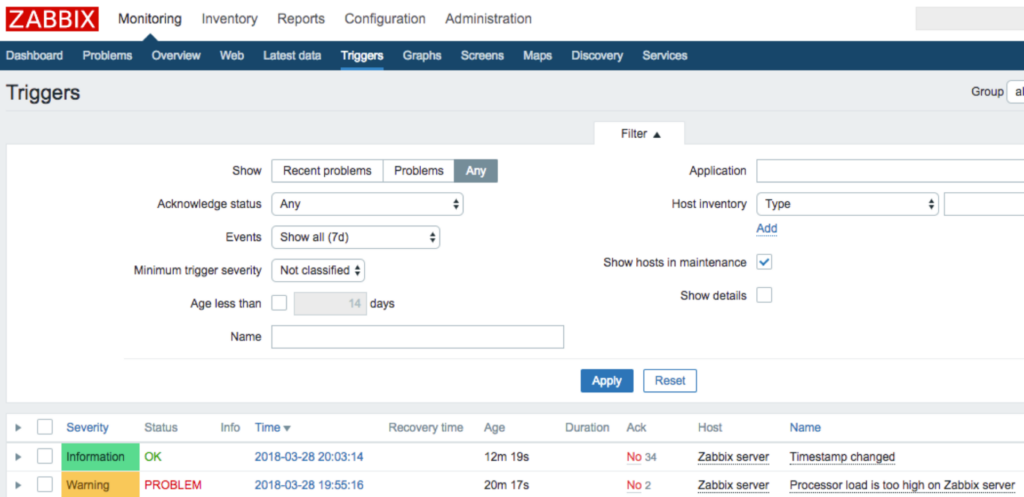The image size is (1024, 497).
Task: Focus the Host inventory value field
Action: coord(984,204)
